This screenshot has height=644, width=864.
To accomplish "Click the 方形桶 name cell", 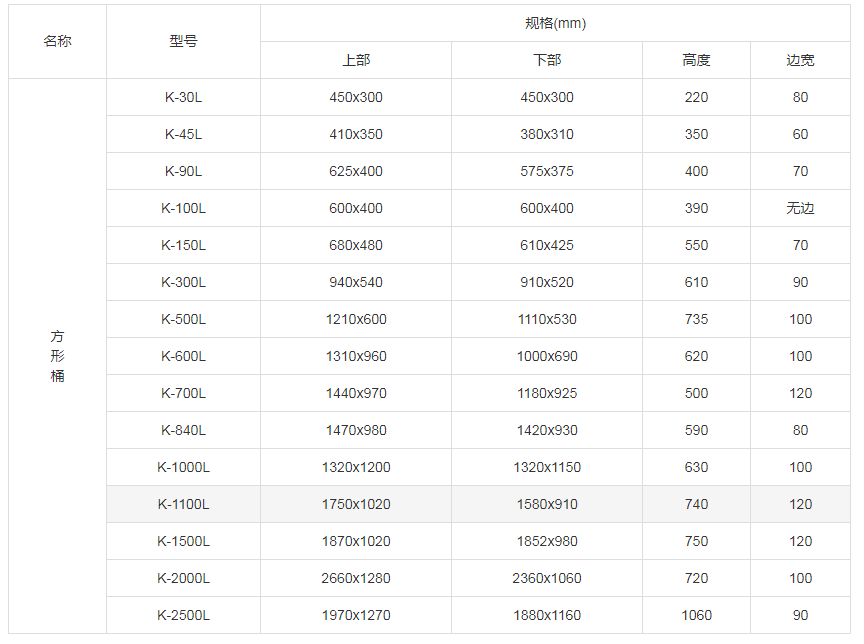I will pyautogui.click(x=57, y=356).
